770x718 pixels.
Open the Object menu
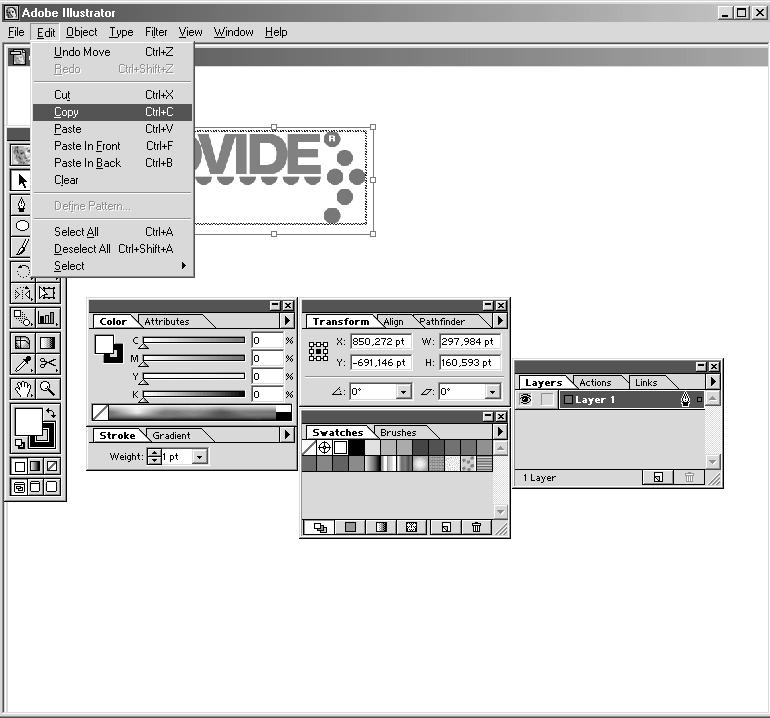[x=82, y=32]
